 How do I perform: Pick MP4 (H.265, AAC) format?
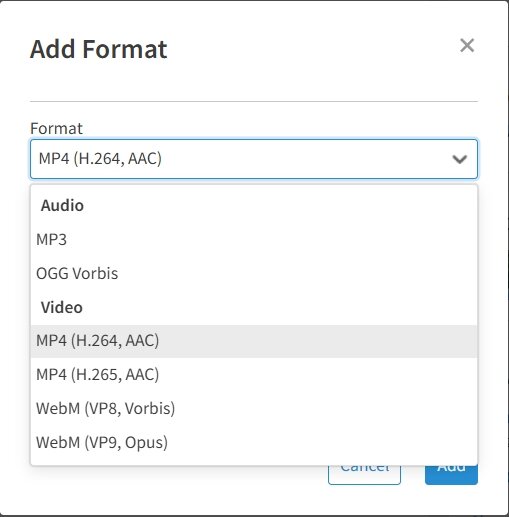[254, 375]
